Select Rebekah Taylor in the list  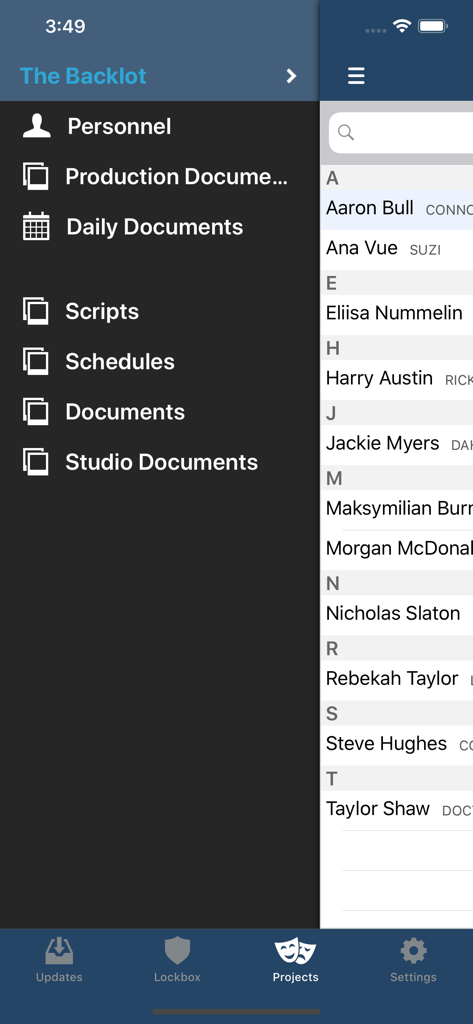(x=397, y=679)
